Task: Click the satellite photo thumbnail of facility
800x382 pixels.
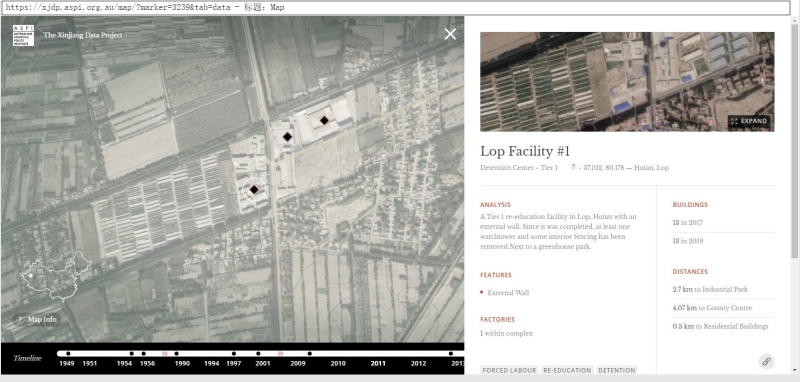Action: [627, 82]
